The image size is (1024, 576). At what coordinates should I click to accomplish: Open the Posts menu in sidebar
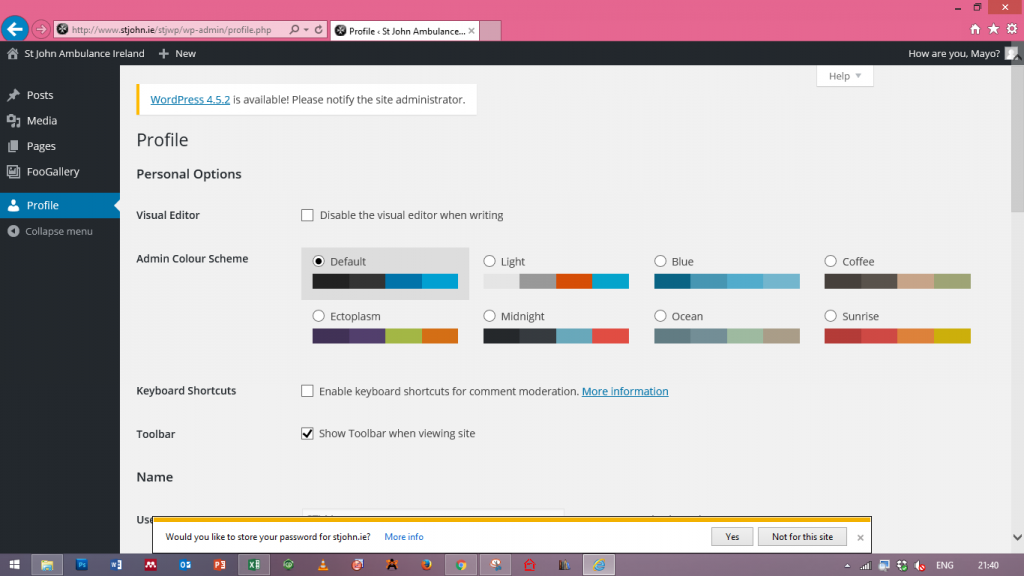pyautogui.click(x=40, y=95)
